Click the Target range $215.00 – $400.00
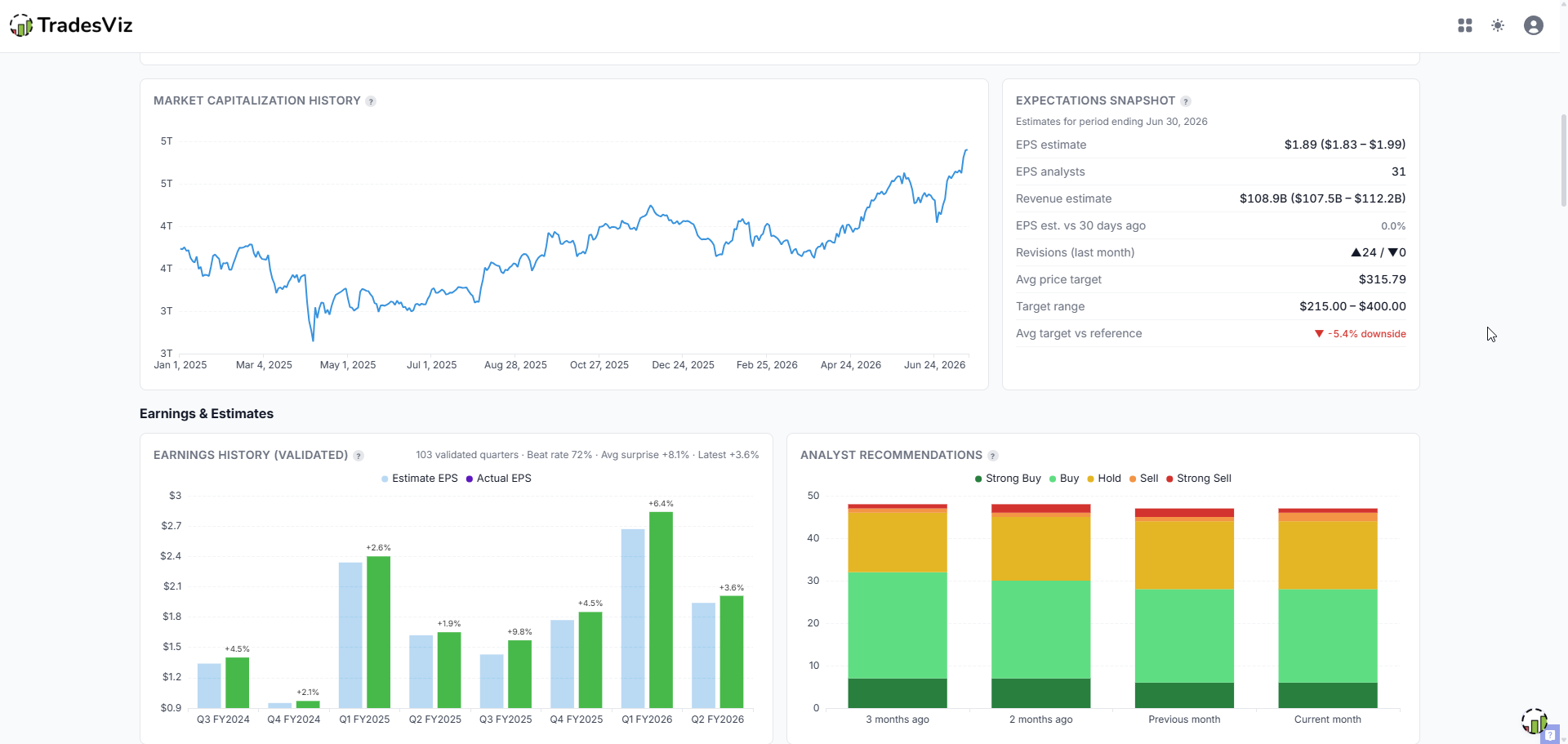Image resolution: width=1568 pixels, height=744 pixels. coord(1352,306)
